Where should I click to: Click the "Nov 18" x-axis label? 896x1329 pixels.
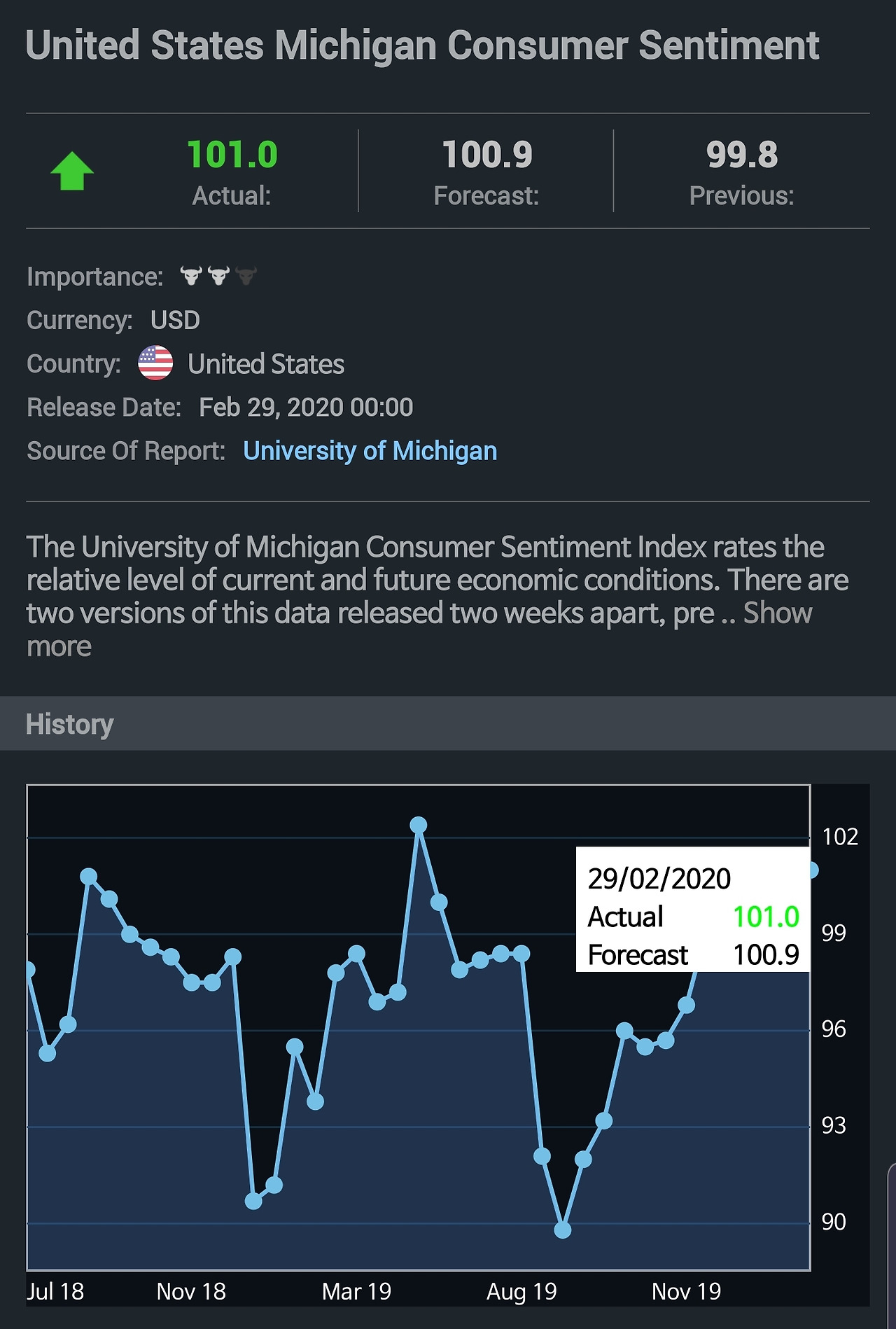click(x=191, y=1292)
